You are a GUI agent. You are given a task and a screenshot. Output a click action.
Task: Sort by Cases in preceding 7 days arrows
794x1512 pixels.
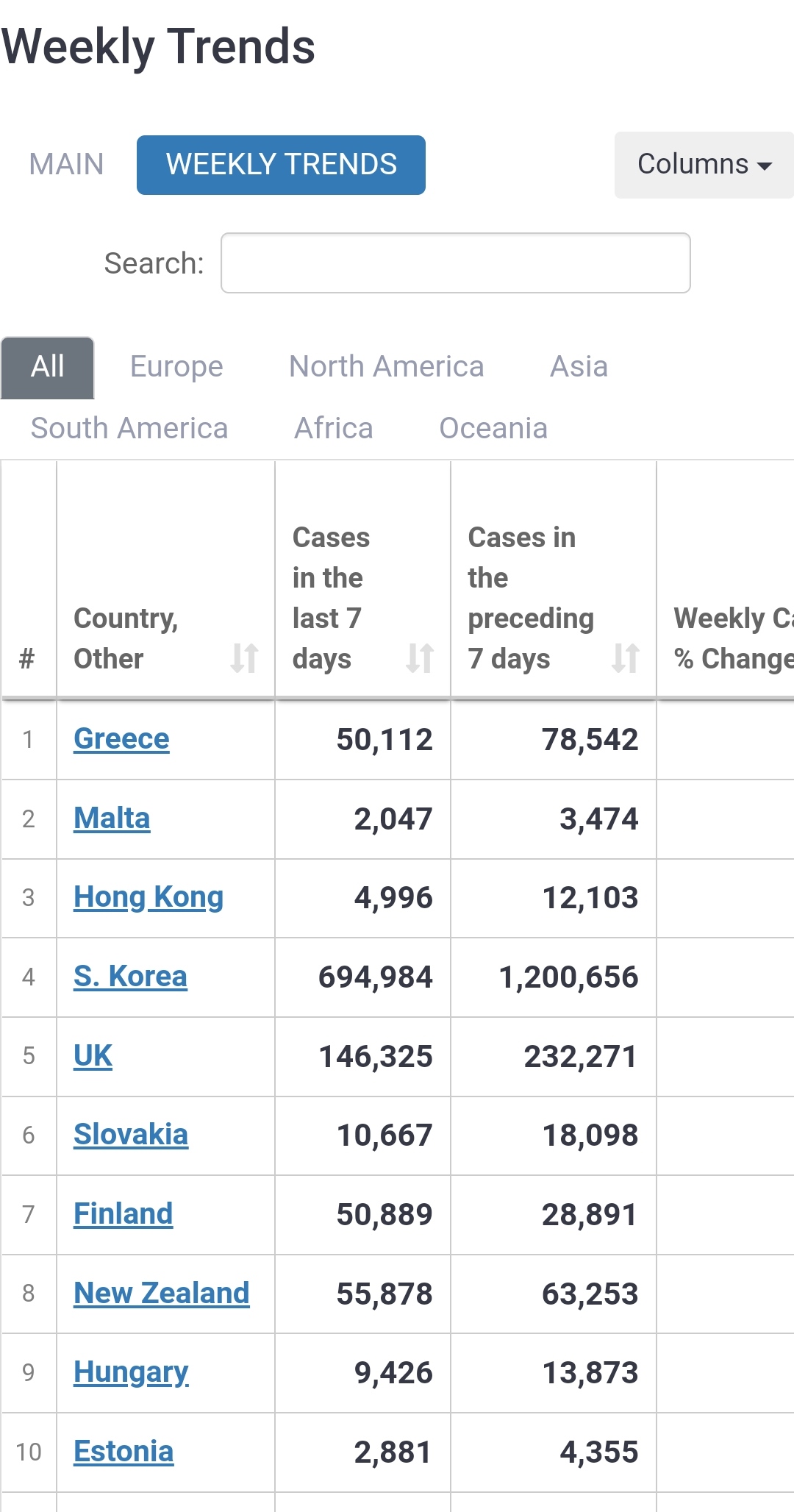point(625,657)
